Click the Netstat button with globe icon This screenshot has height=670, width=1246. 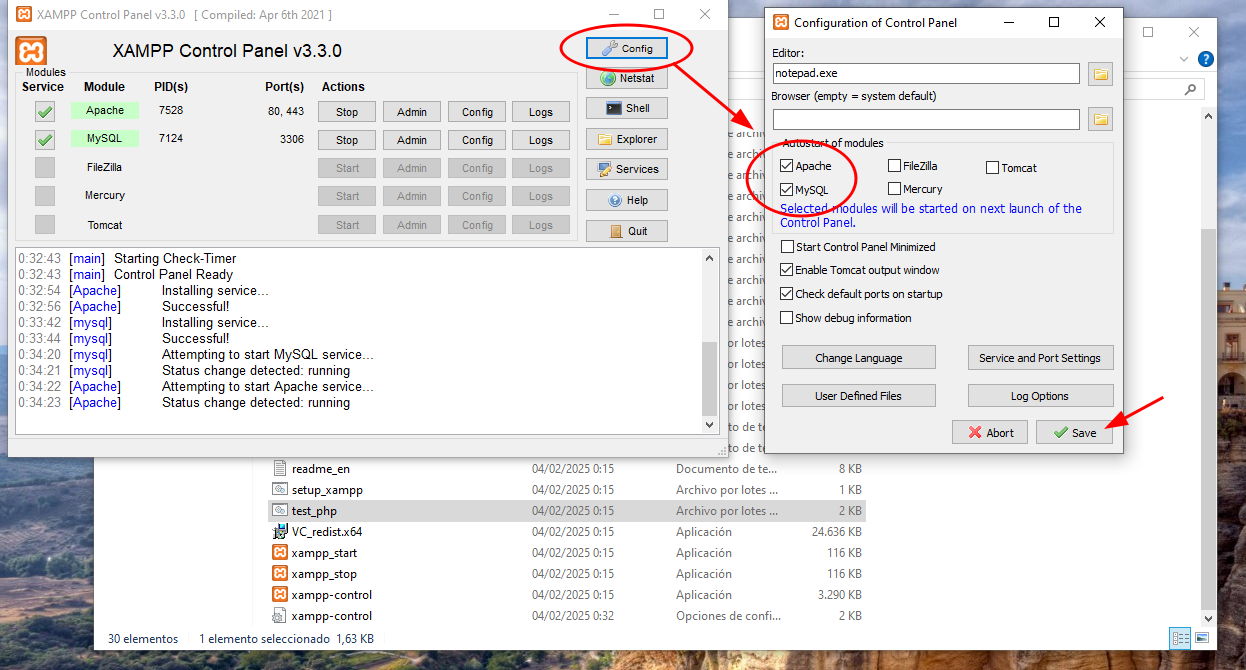[626, 78]
